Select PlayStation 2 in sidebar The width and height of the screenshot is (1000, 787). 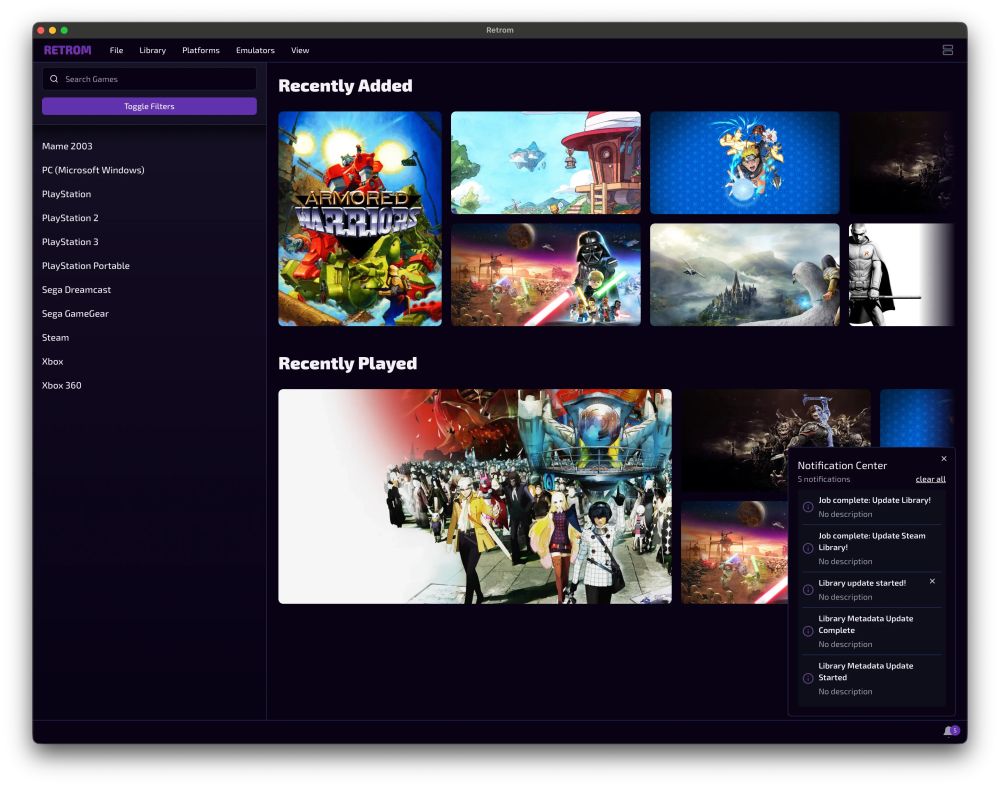70,218
